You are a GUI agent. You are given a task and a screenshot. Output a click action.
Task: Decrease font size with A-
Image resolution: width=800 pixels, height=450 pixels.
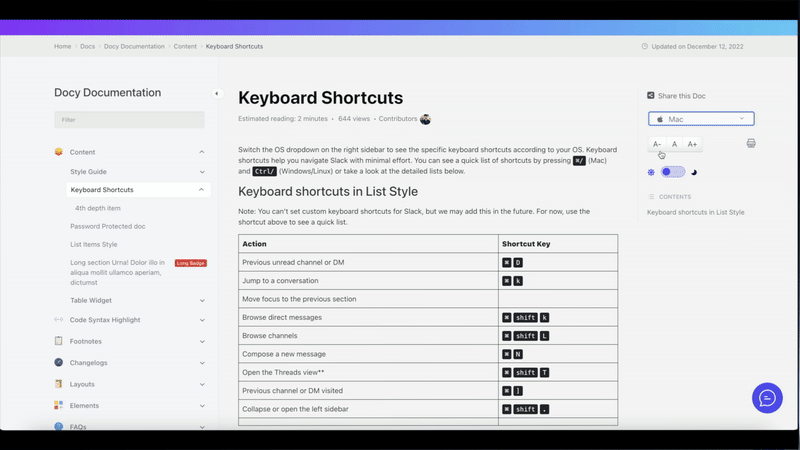pos(657,144)
